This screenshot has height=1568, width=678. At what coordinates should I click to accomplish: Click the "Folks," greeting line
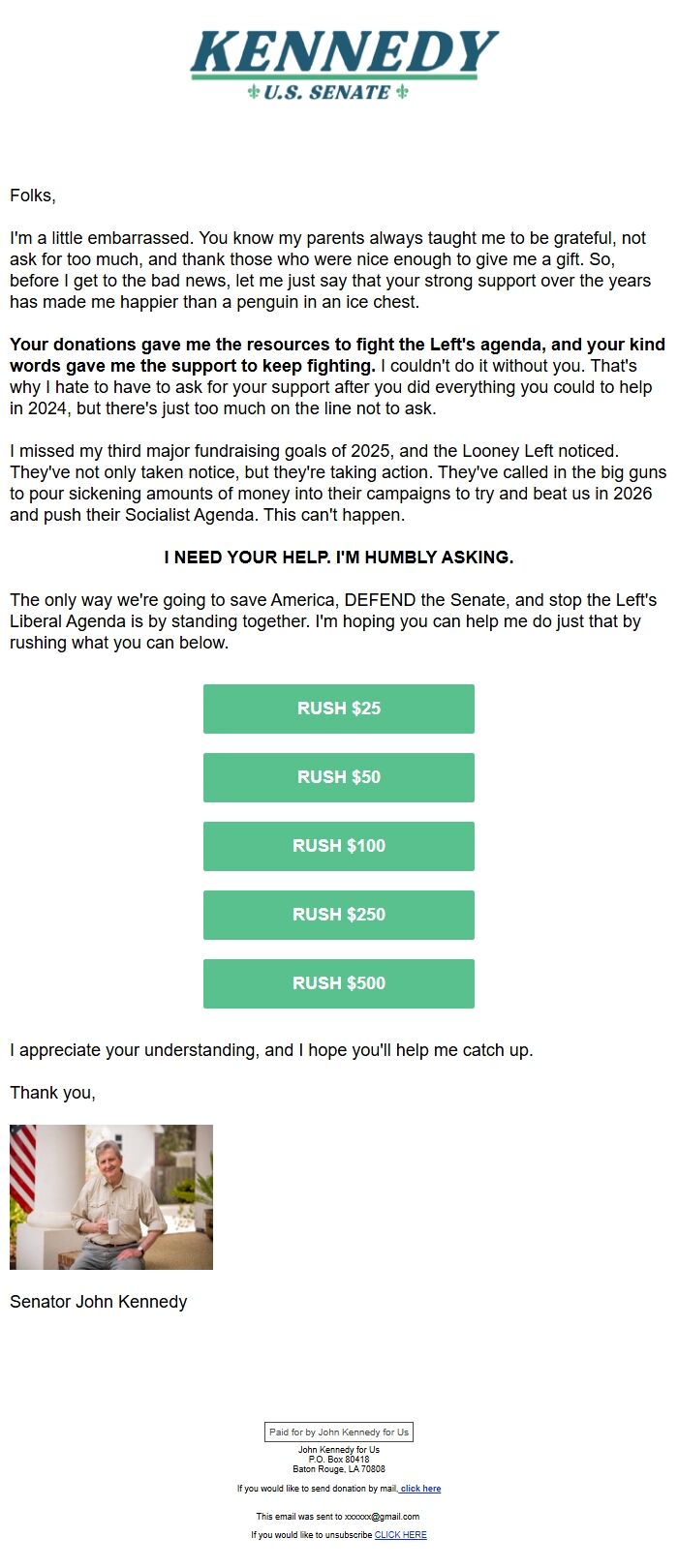click(x=33, y=196)
